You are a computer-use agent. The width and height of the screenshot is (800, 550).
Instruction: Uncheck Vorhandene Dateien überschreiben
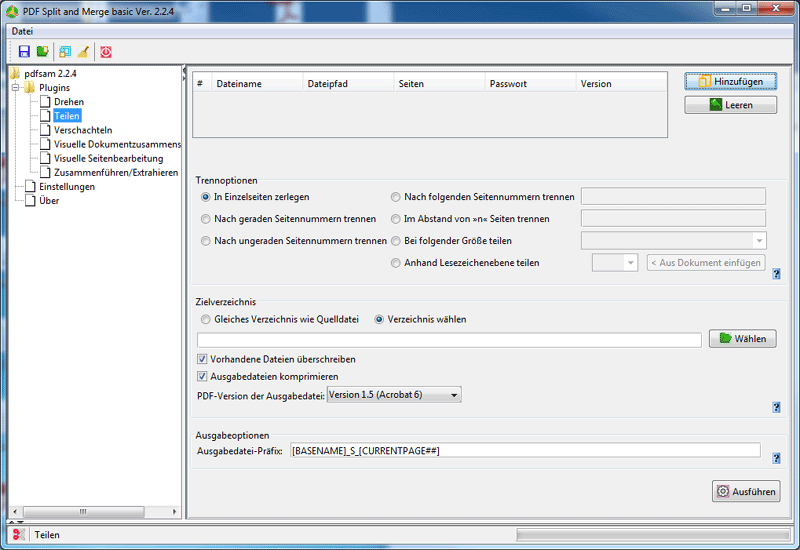pos(202,359)
